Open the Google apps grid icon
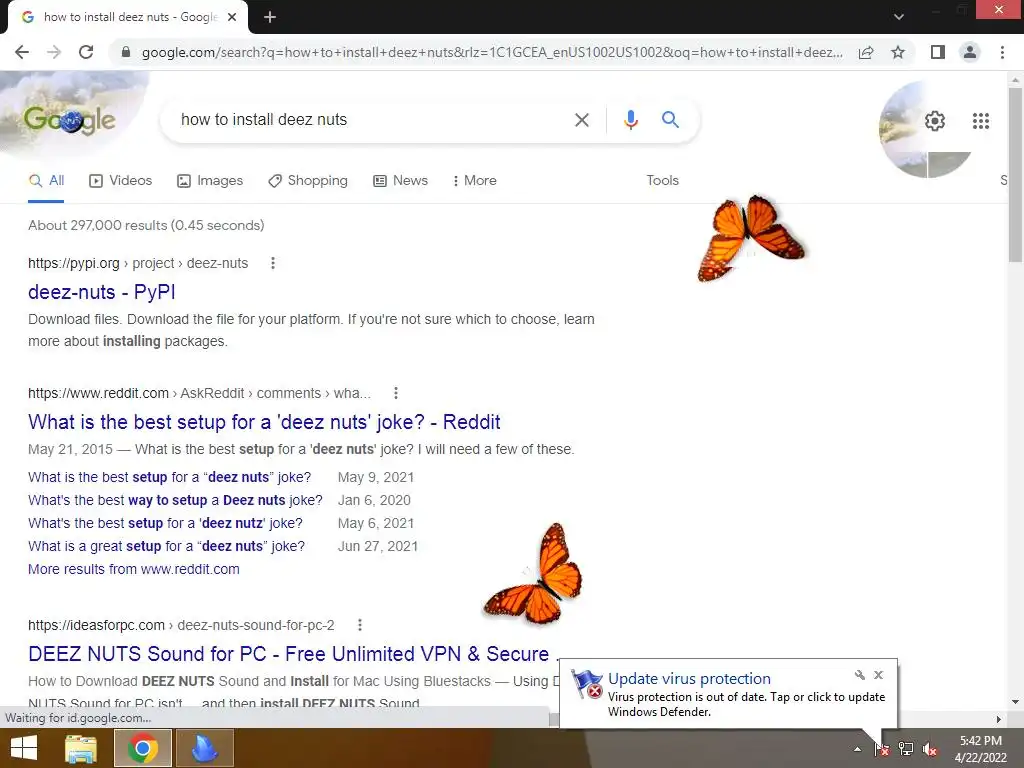The image size is (1024, 768). pyautogui.click(x=981, y=121)
